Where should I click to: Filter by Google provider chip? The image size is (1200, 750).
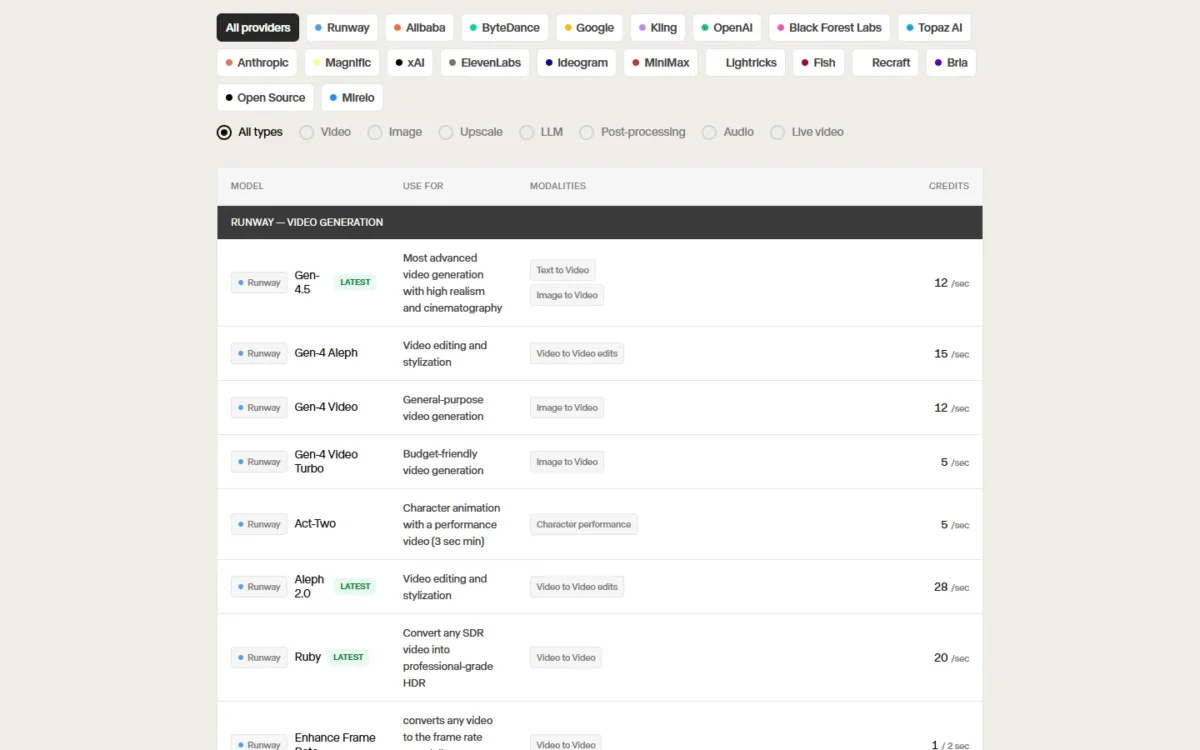[x=589, y=28]
